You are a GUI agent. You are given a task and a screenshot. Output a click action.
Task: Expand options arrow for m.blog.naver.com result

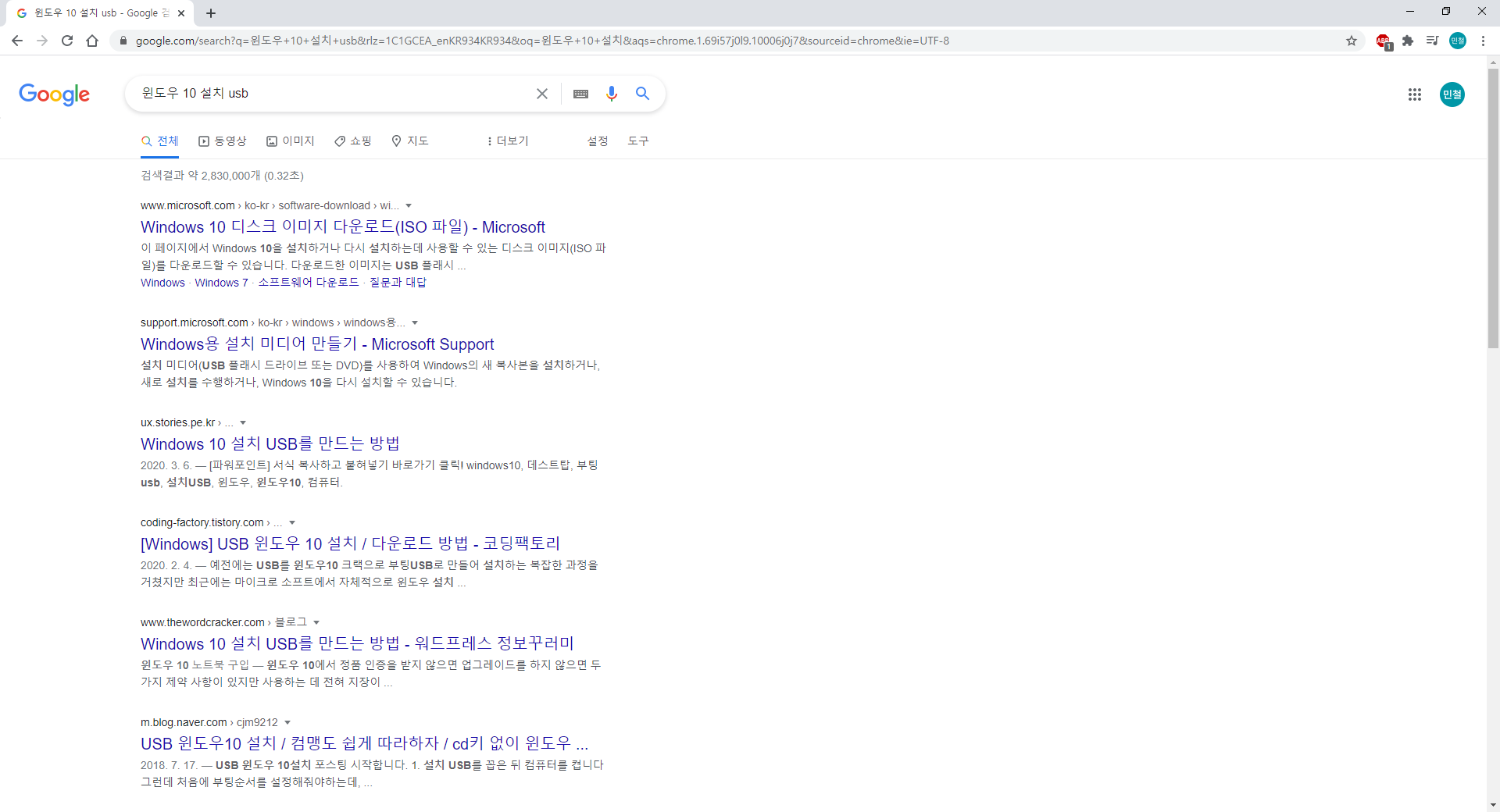point(287,723)
